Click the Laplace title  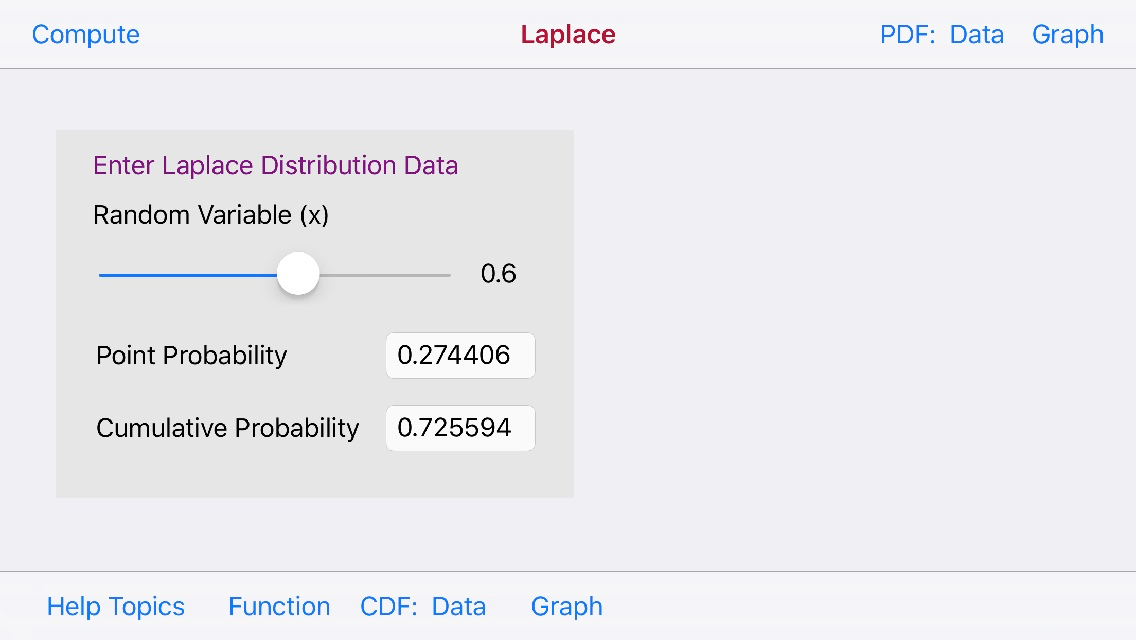567,34
